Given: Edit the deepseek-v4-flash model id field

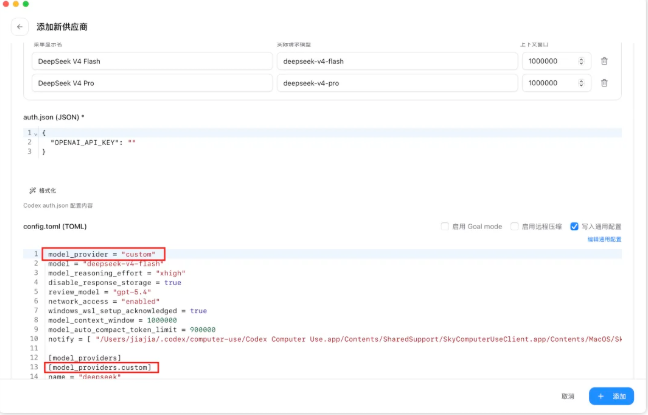Looking at the screenshot, I should coord(397,61).
